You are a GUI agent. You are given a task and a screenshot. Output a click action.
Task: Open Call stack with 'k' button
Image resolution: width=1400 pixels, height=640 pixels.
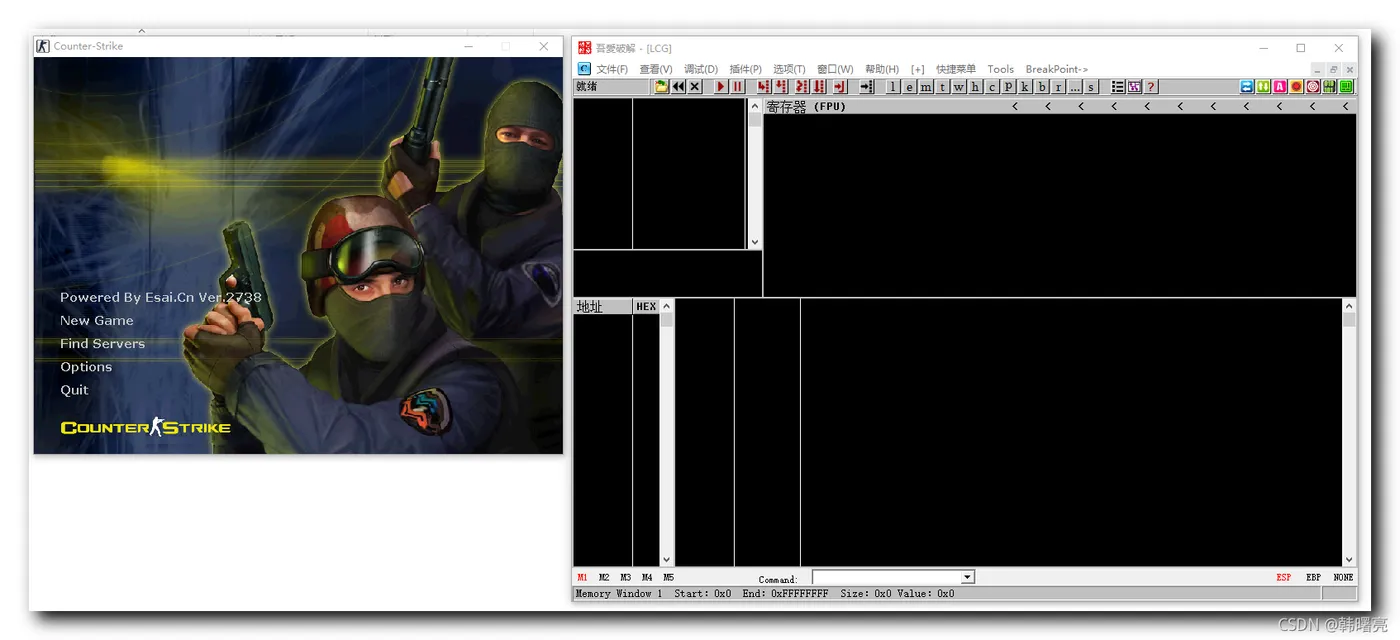click(x=1025, y=87)
